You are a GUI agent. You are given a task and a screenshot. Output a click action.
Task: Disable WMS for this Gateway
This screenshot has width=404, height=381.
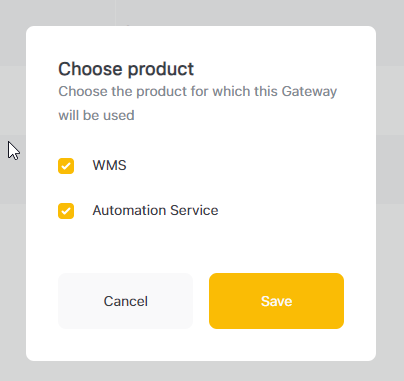click(66, 166)
